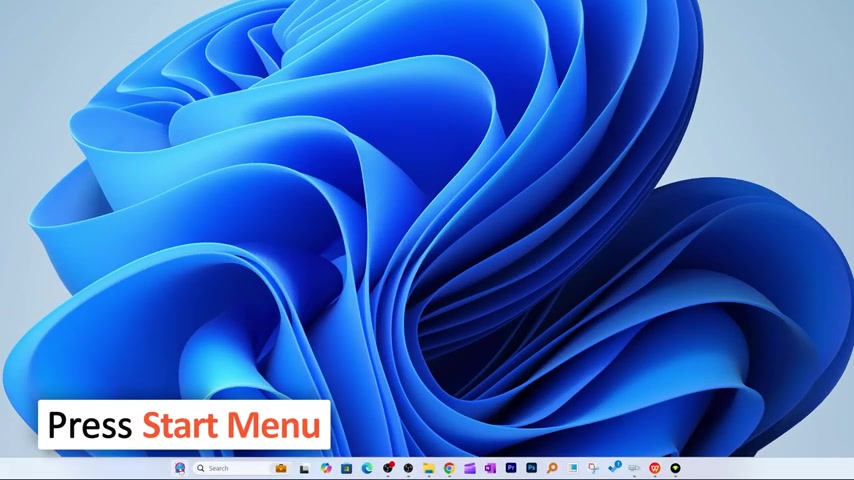The height and width of the screenshot is (480, 854).
Task: Open File Explorer folder icon
Action: coord(429,468)
